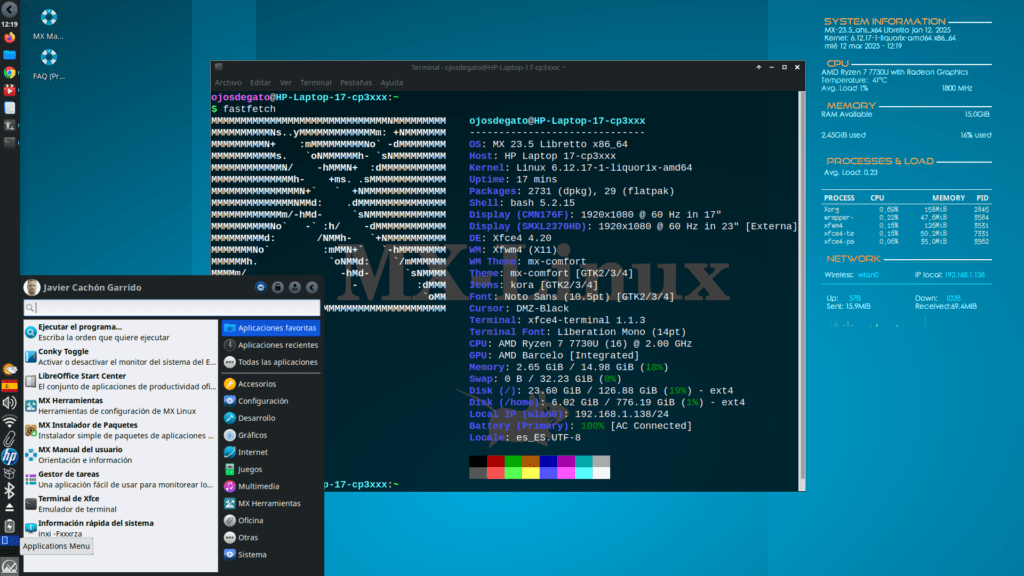Open MX Manual del usuario from favorites
The width and height of the screenshot is (1024, 576).
pos(121,455)
